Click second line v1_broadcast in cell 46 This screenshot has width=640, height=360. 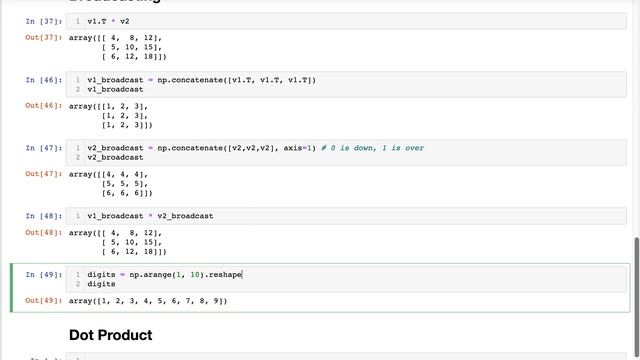pos(115,89)
